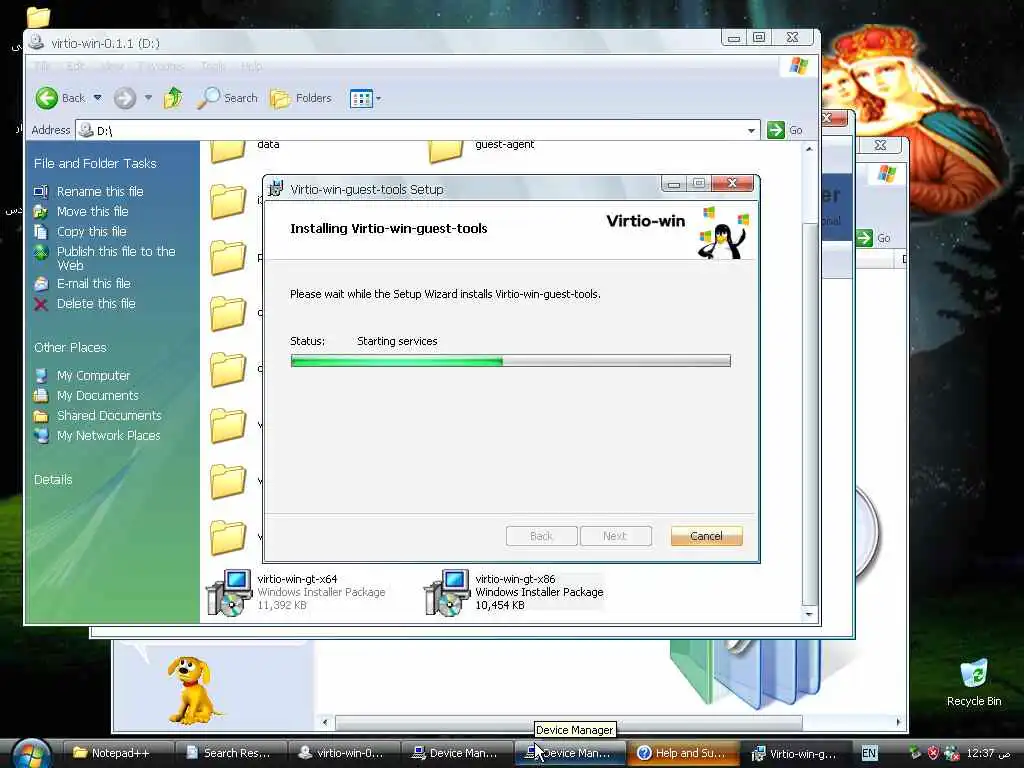Switch to Help and Support taskbar button
The width and height of the screenshot is (1024, 768).
[684, 753]
